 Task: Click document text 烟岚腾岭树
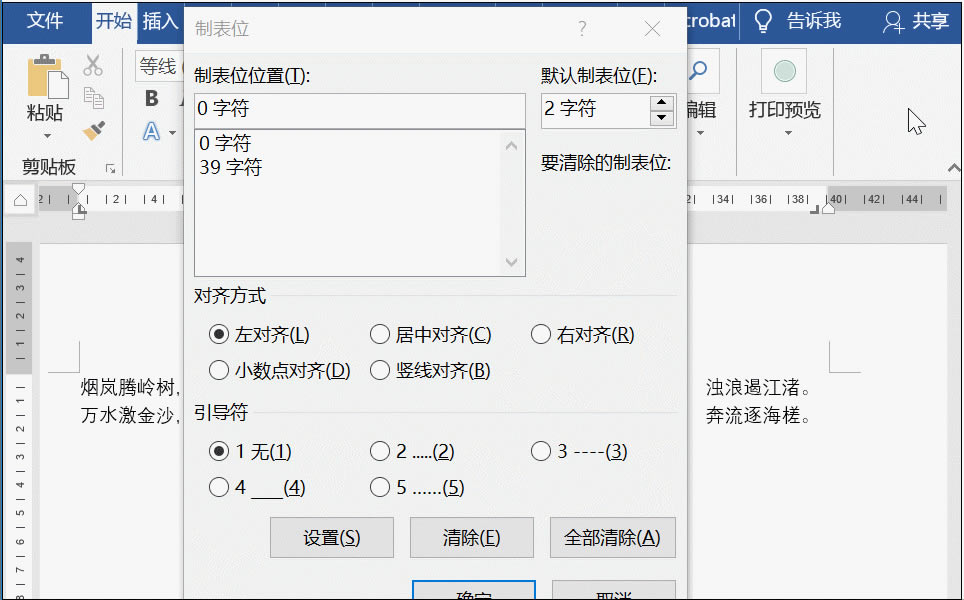pos(128,387)
